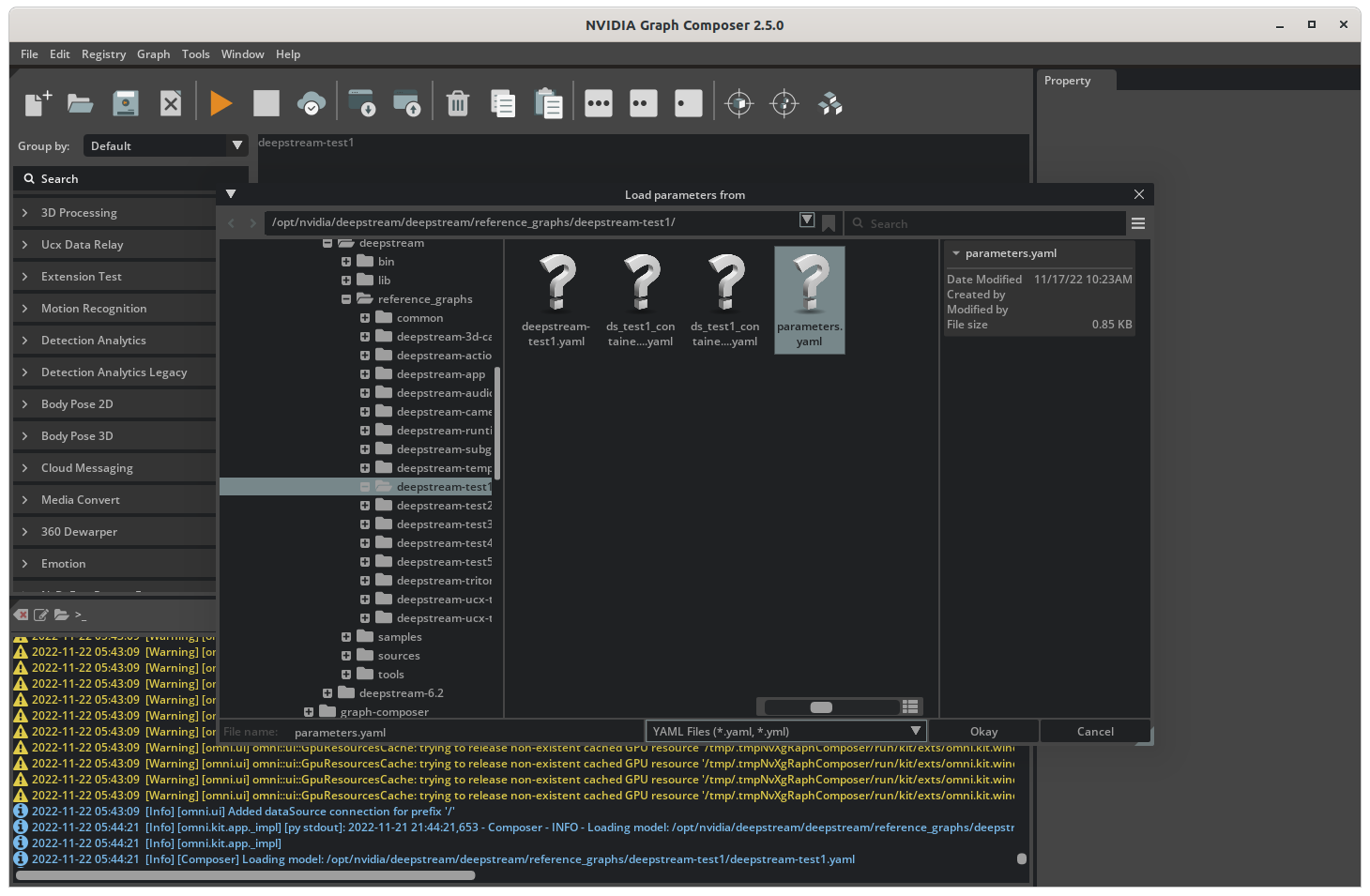This screenshot has width=1370, height=896.
Task: Select the single-dot detail level icon
Action: coord(689,103)
